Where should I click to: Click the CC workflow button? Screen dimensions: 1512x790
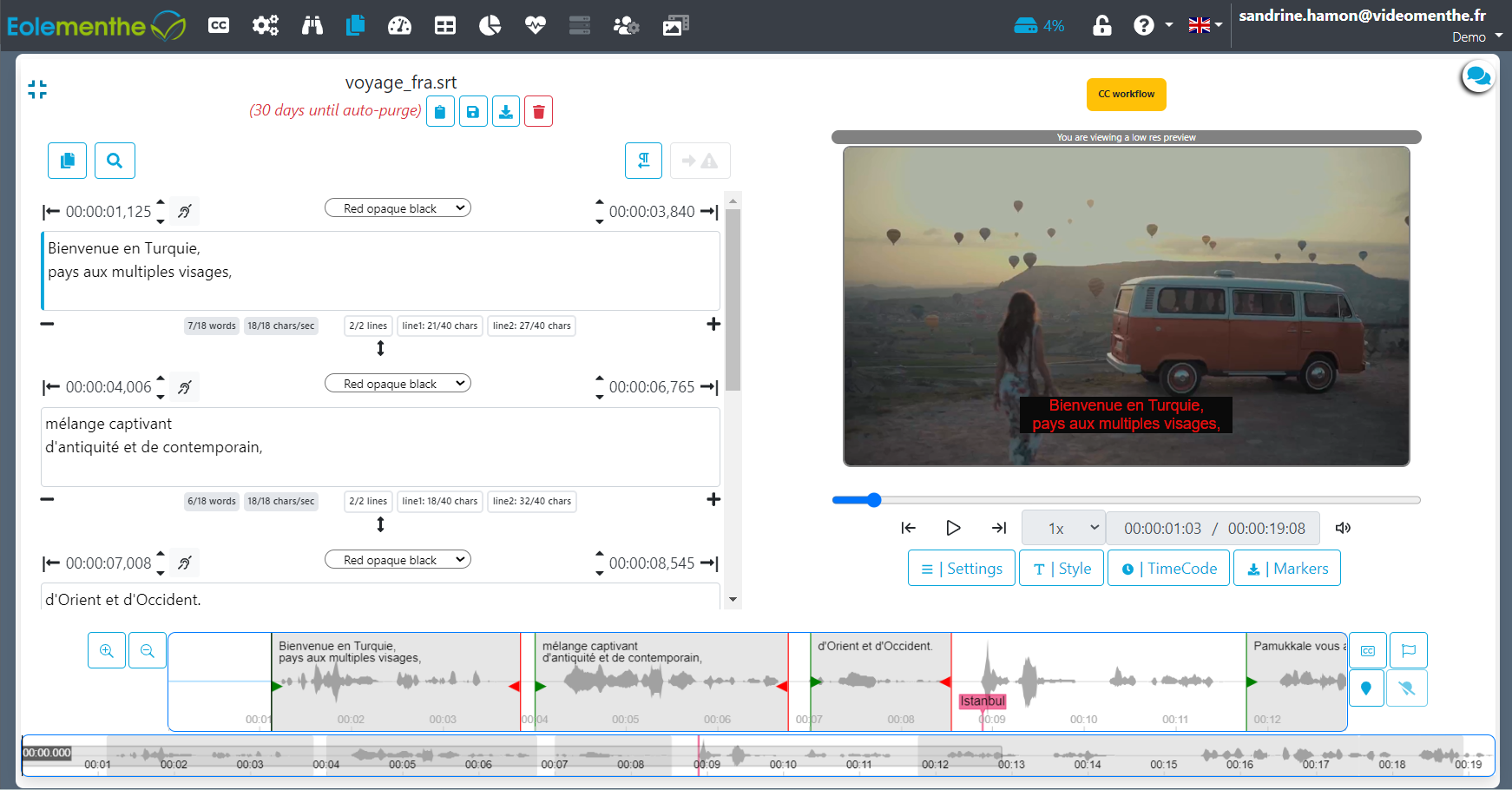click(x=1126, y=94)
